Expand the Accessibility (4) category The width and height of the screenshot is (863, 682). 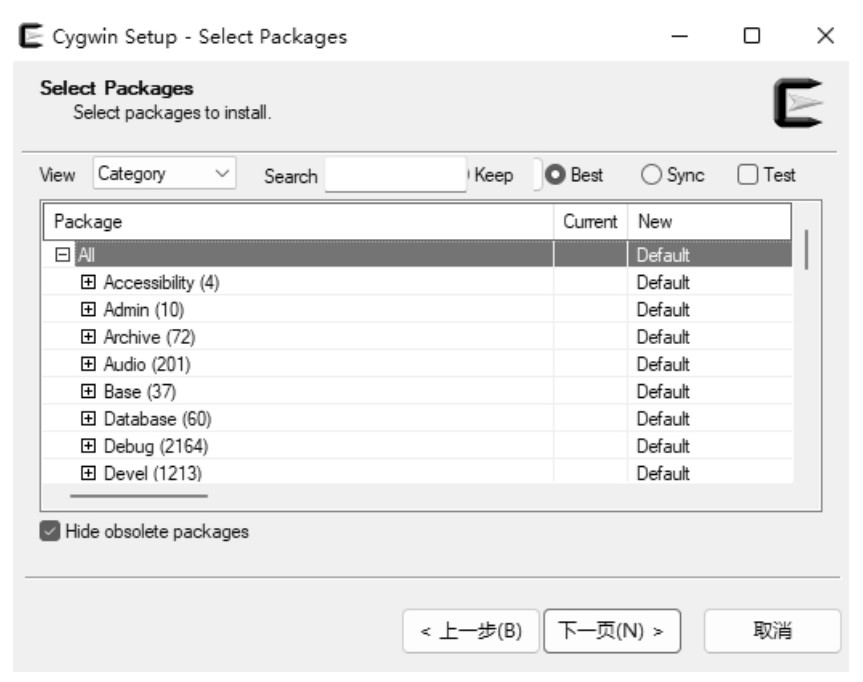click(88, 282)
